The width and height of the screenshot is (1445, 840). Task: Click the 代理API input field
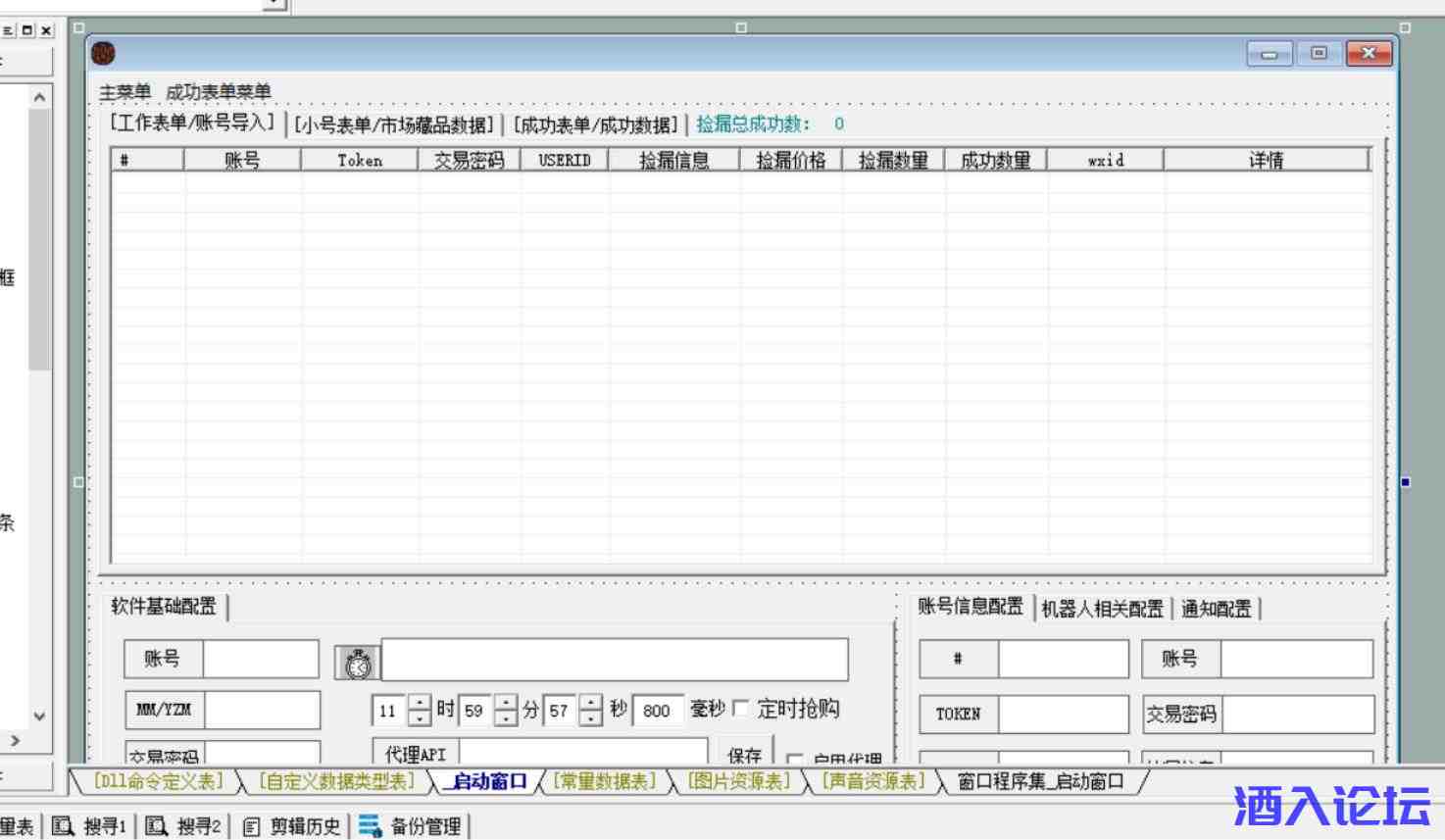coord(583,753)
